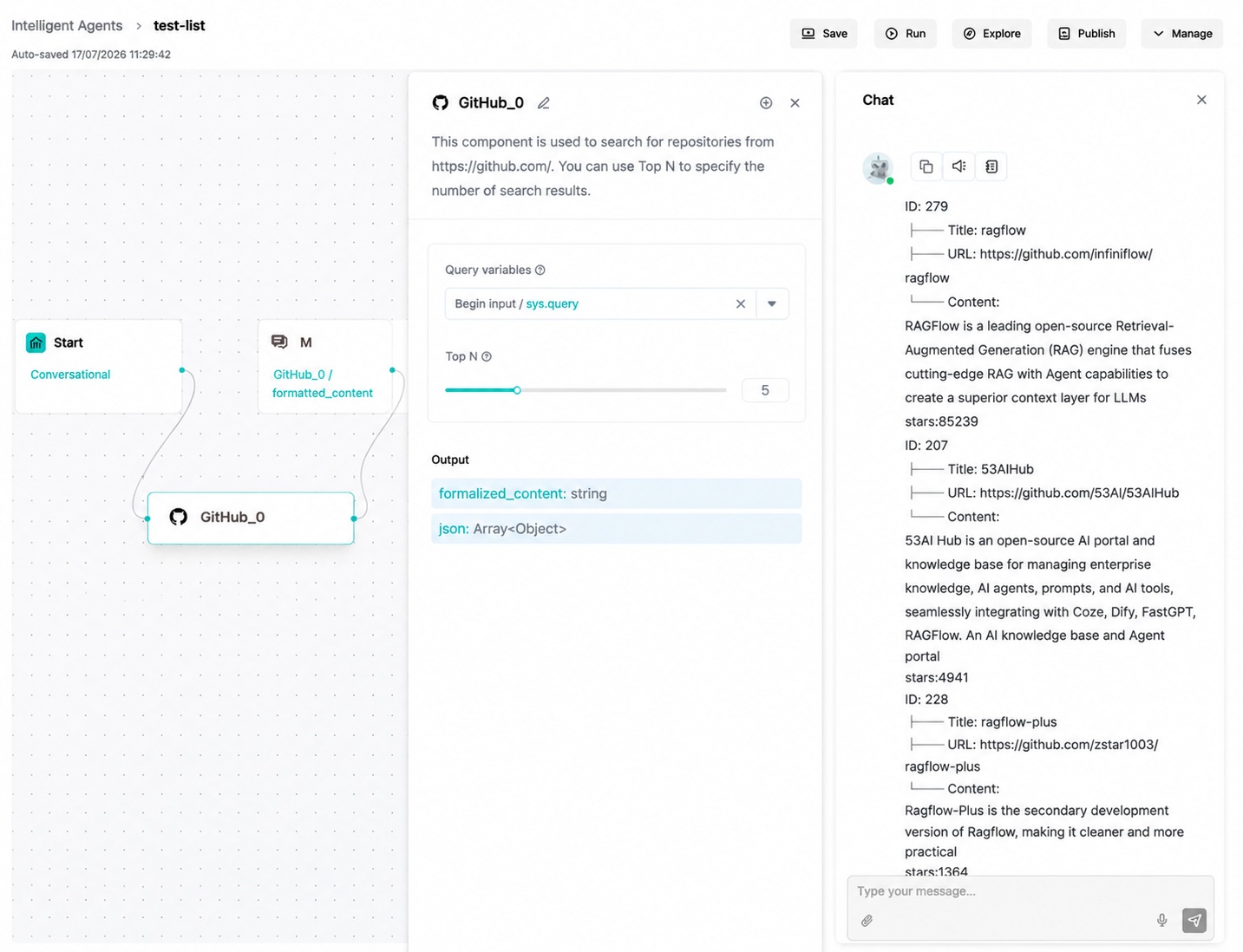Show the Query variables help tooltip icon

point(540,270)
